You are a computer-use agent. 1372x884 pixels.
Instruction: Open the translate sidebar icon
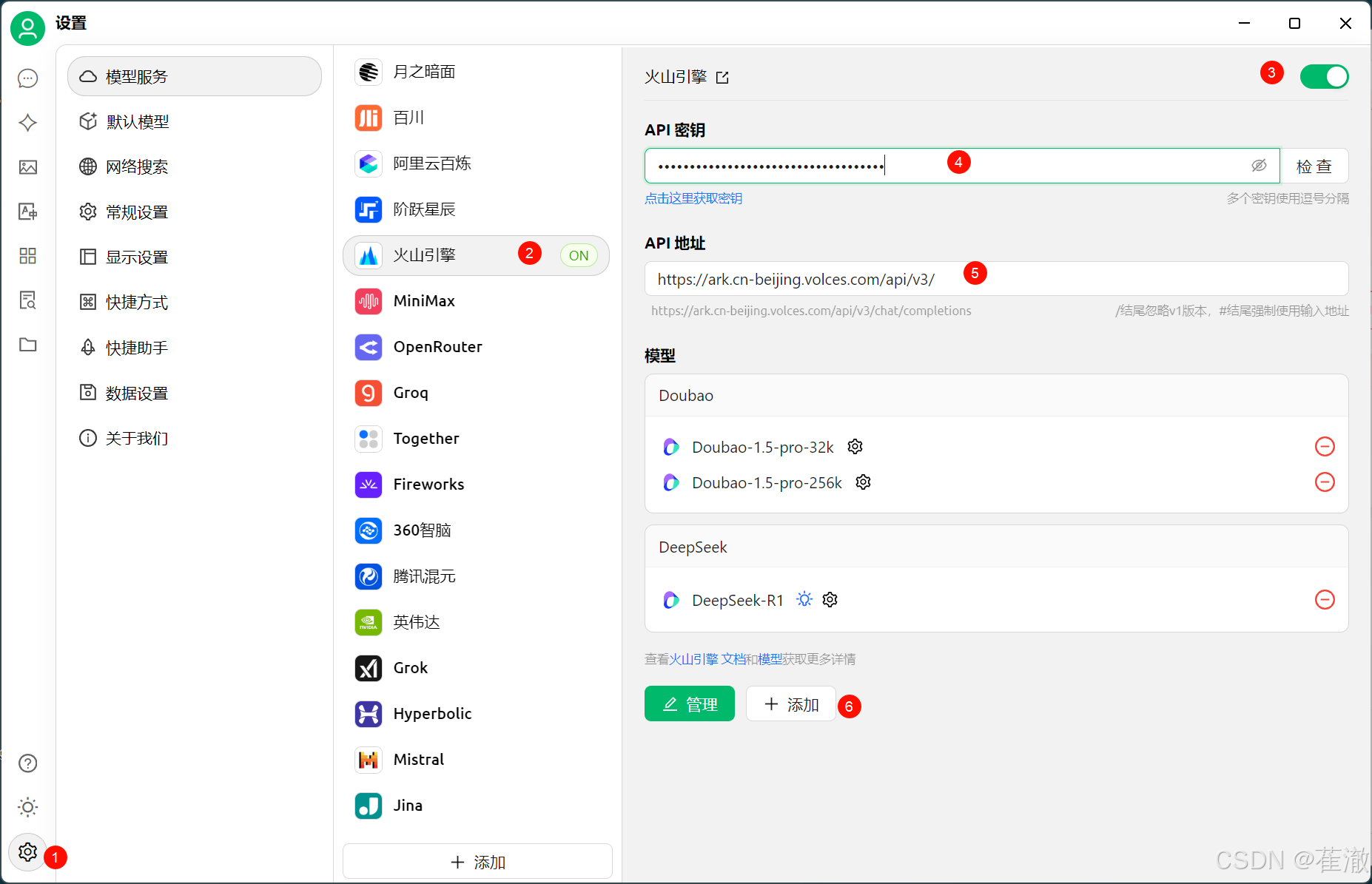[28, 212]
